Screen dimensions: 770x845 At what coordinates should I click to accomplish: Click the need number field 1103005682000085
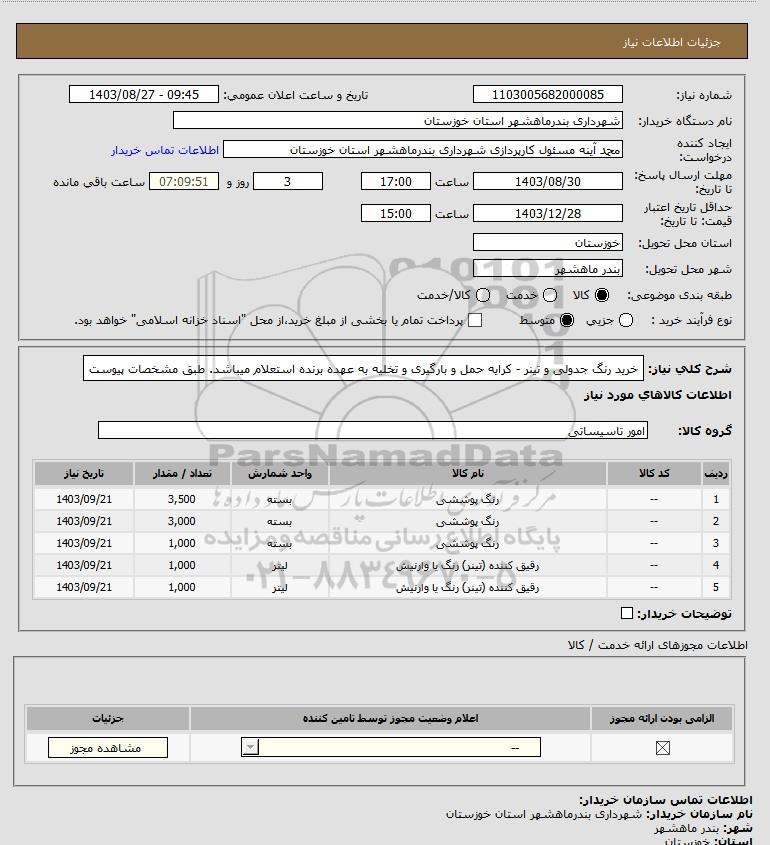(x=547, y=94)
